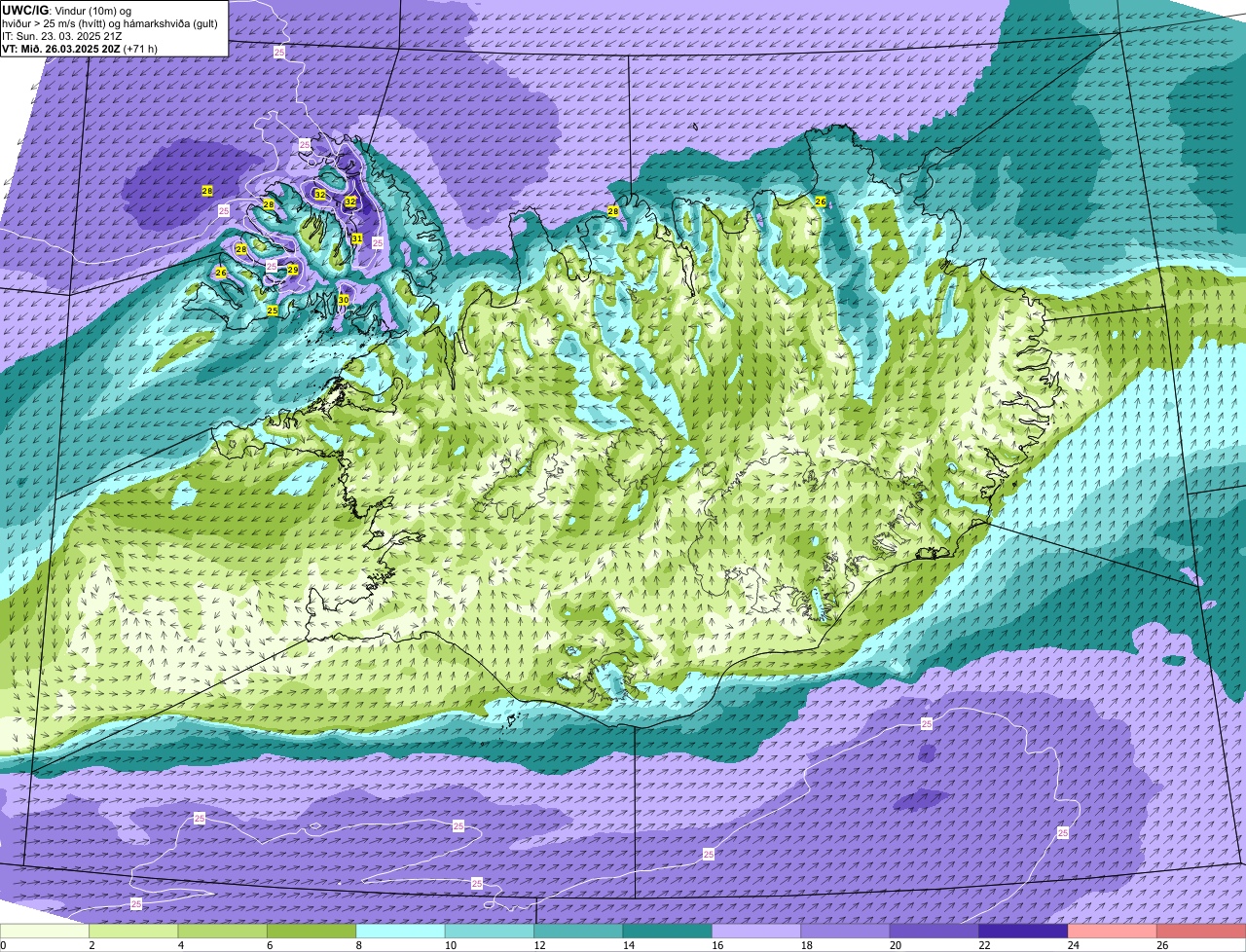
Task: Click the 18–20 m/s medium purple legend swatch
Action: coord(846,932)
